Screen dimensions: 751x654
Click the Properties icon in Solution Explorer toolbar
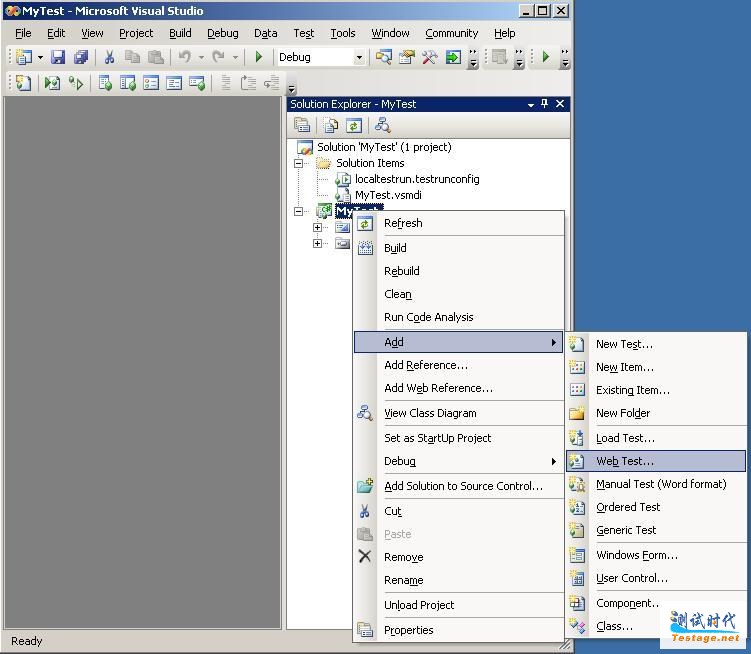pyautogui.click(x=302, y=125)
